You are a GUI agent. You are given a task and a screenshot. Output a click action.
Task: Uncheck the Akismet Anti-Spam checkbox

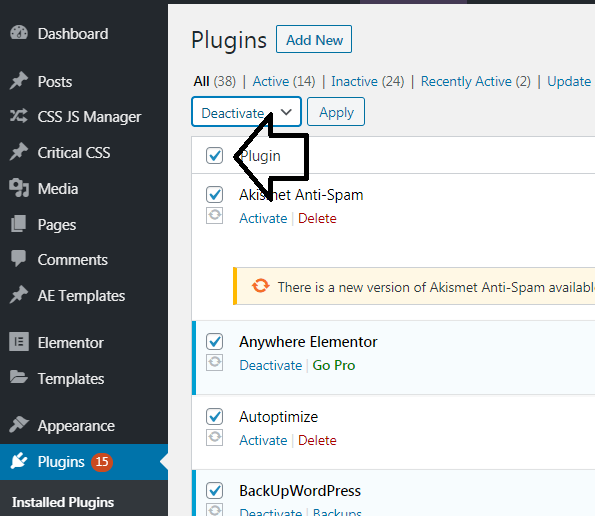click(x=214, y=195)
